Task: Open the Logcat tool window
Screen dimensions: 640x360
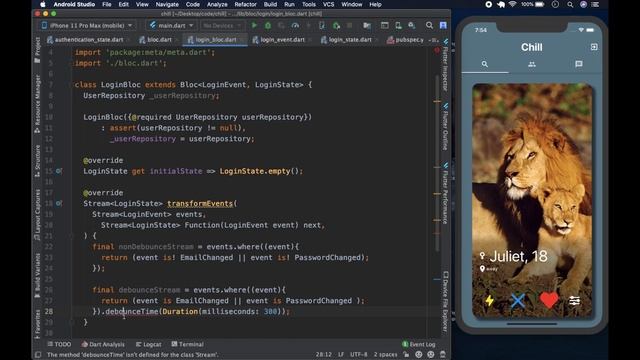Action: [x=149, y=344]
